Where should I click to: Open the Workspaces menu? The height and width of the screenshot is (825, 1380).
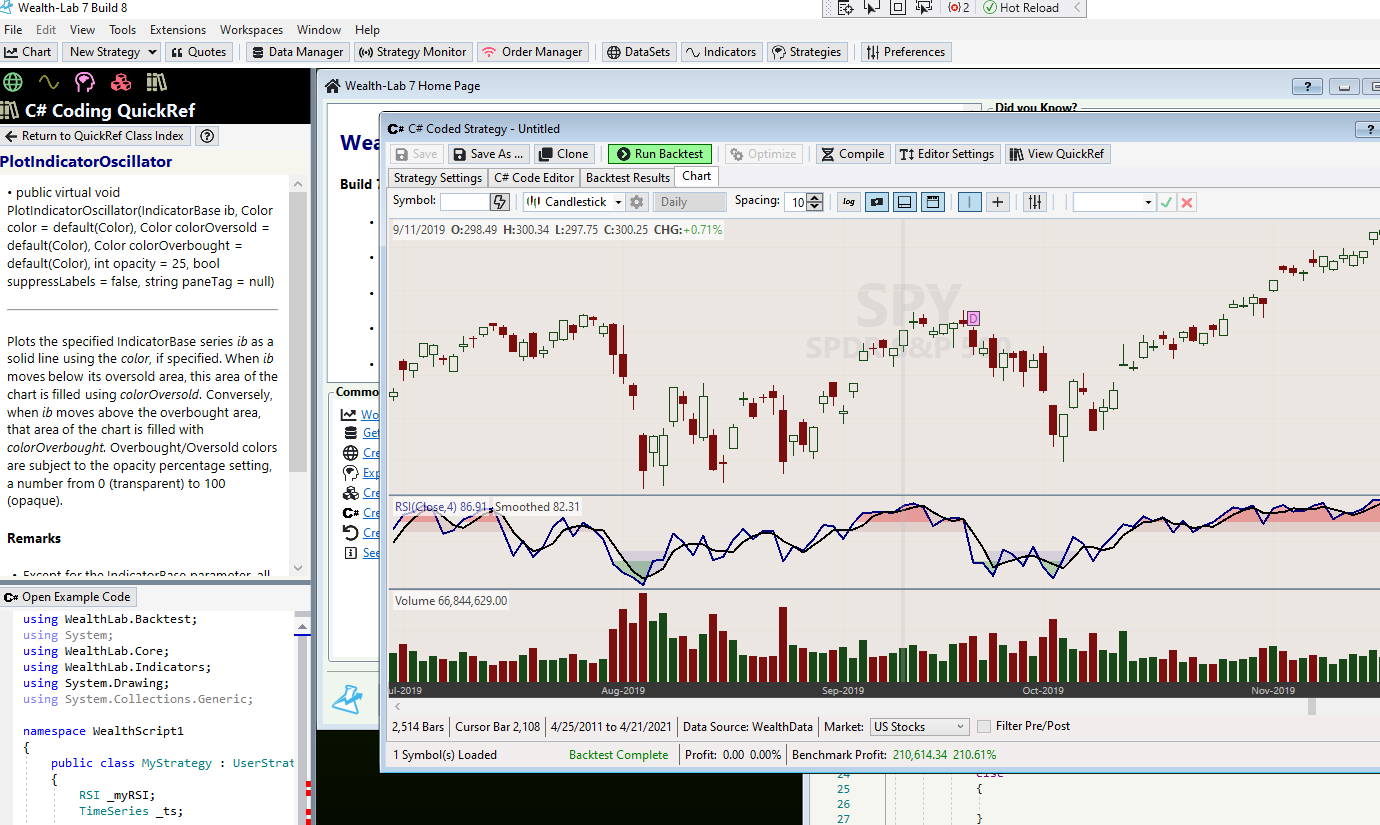coord(252,30)
